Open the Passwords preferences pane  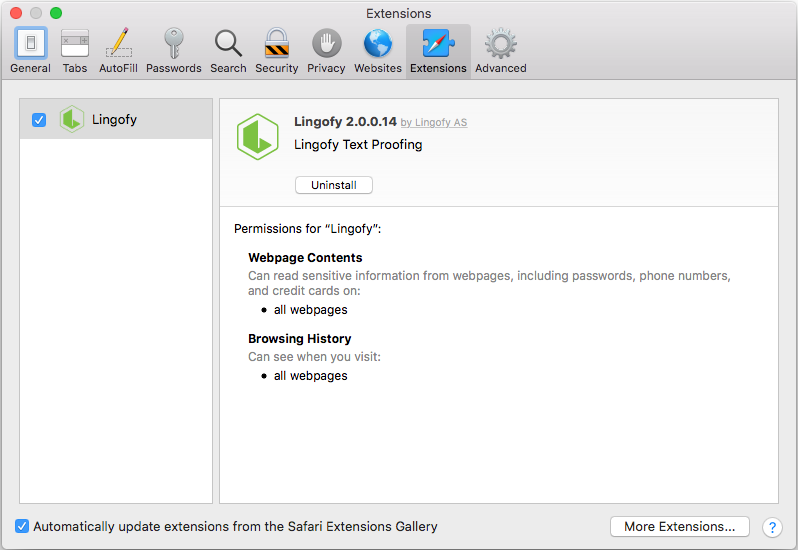pyautogui.click(x=174, y=51)
